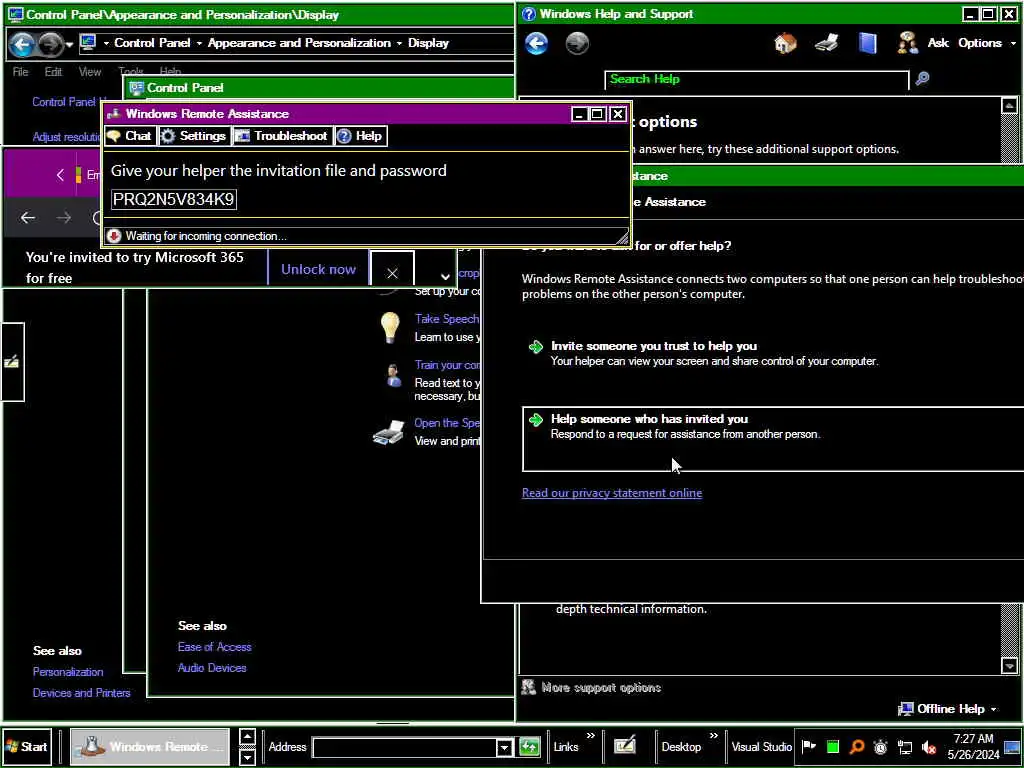Click the tablet input panel tab at left edge

[12, 361]
